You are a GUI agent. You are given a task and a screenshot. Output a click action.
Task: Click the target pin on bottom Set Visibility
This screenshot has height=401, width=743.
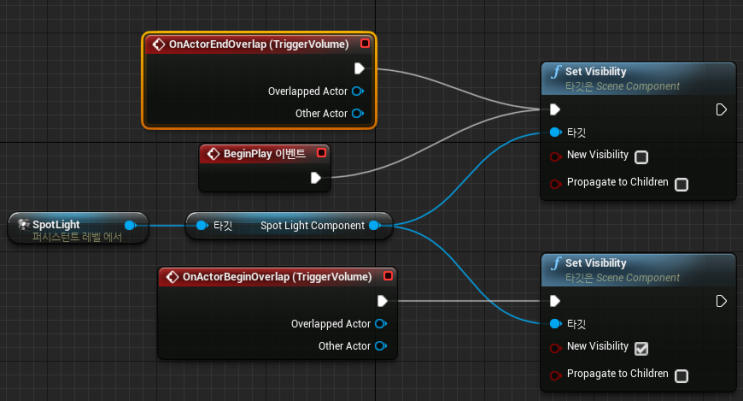pyautogui.click(x=555, y=324)
